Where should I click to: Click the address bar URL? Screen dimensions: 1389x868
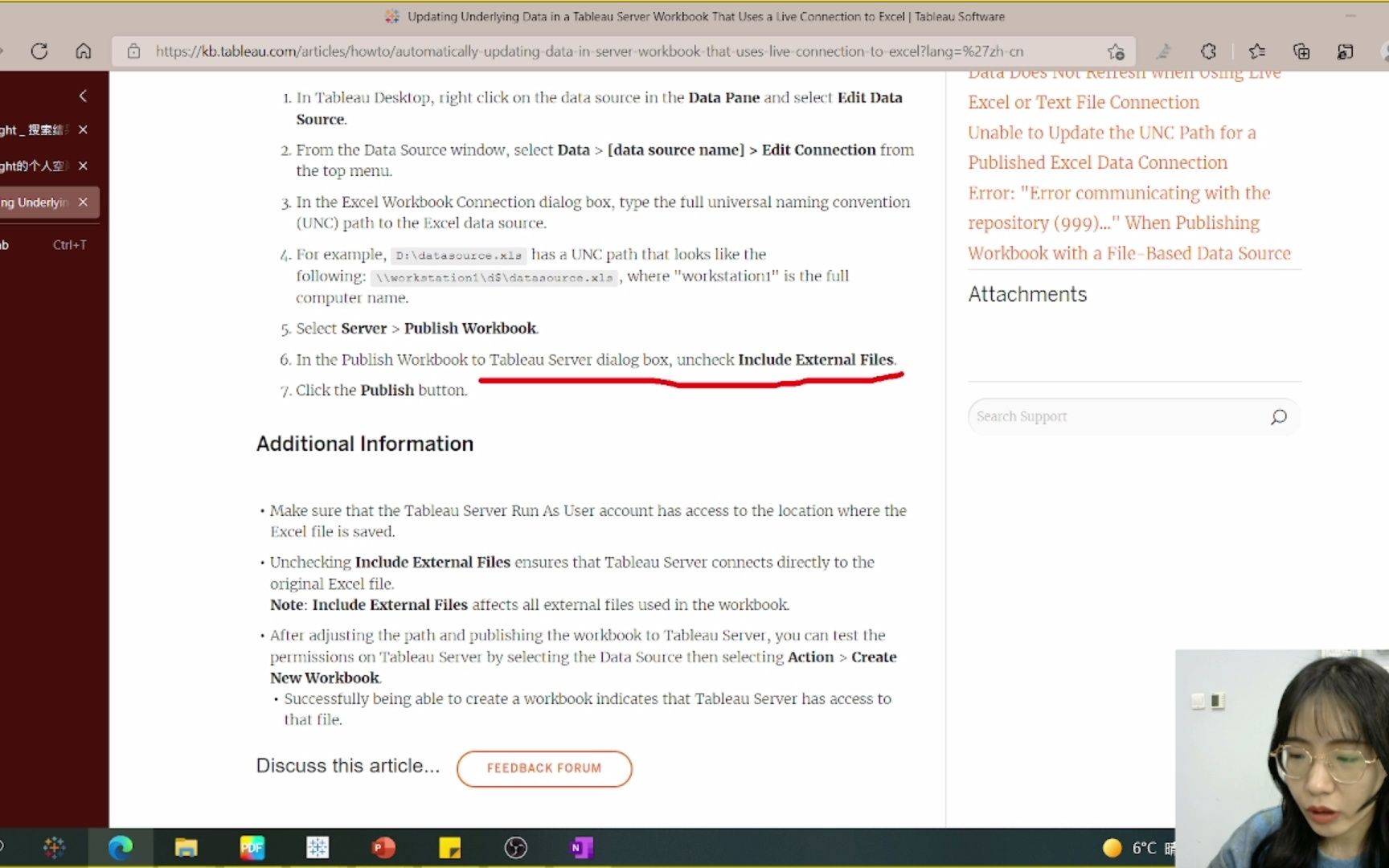(x=589, y=51)
